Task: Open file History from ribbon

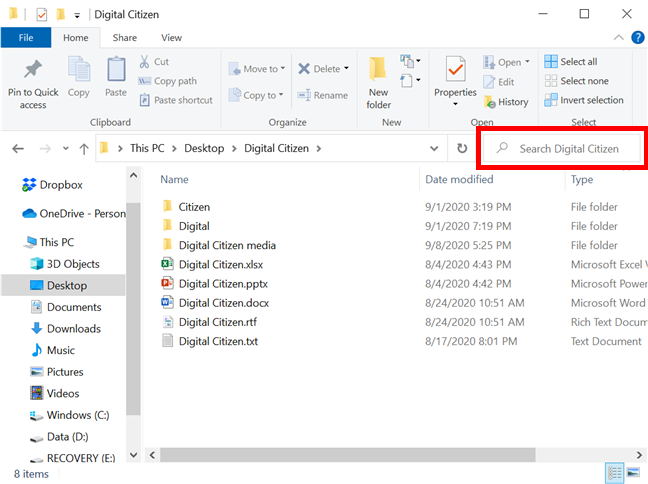Action: [x=506, y=102]
